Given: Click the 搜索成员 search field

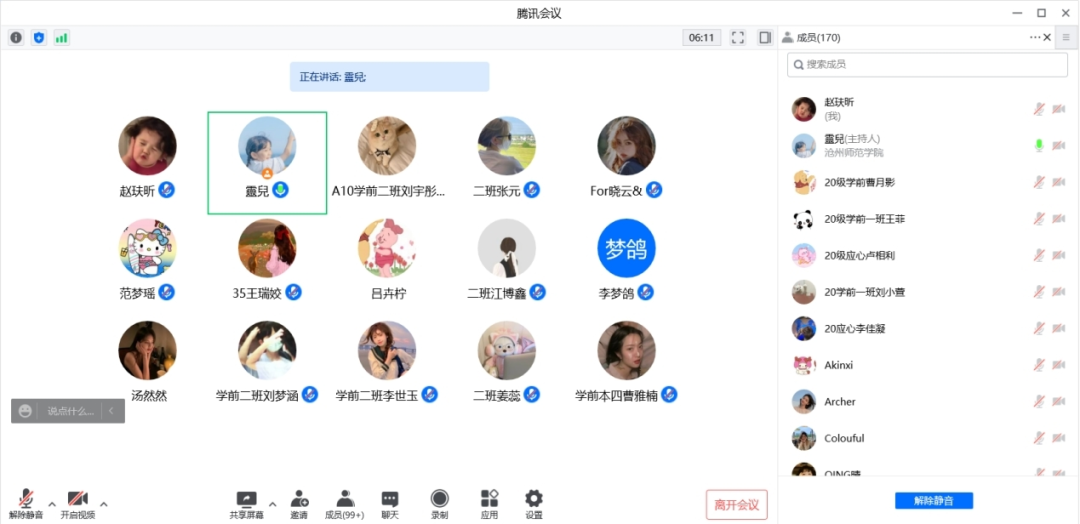Looking at the screenshot, I should [x=927, y=64].
